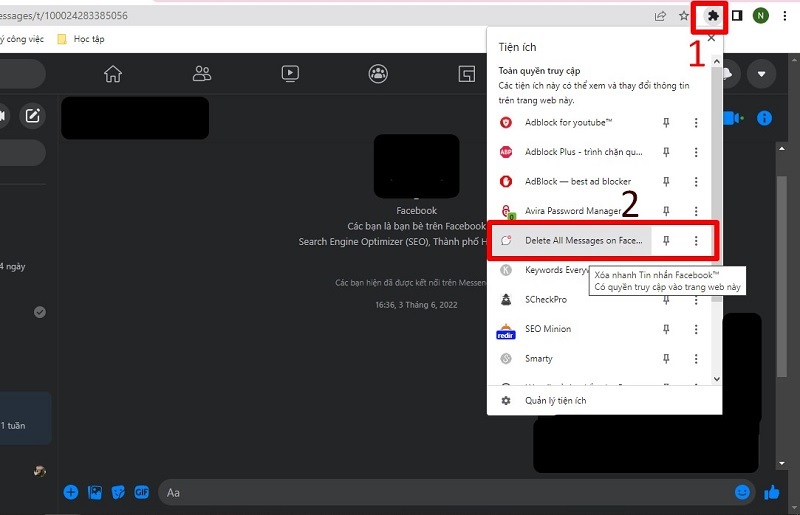800x515 pixels.
Task: Open the Friends icon in Facebook nav
Action: (x=202, y=74)
